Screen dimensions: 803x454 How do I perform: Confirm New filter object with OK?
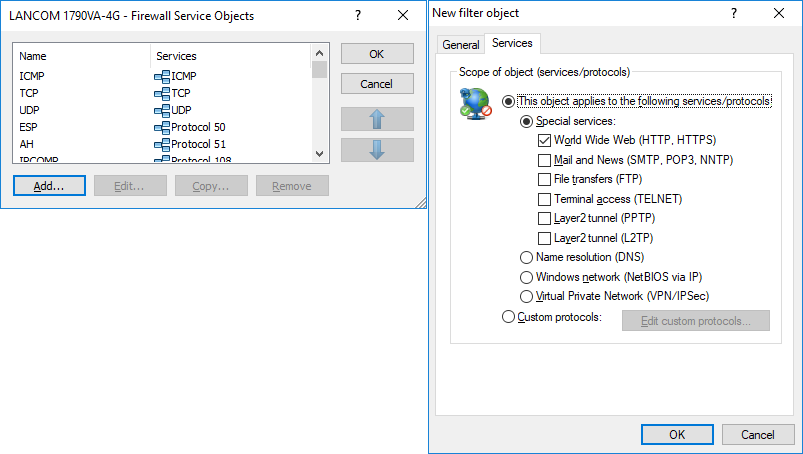pyautogui.click(x=677, y=435)
